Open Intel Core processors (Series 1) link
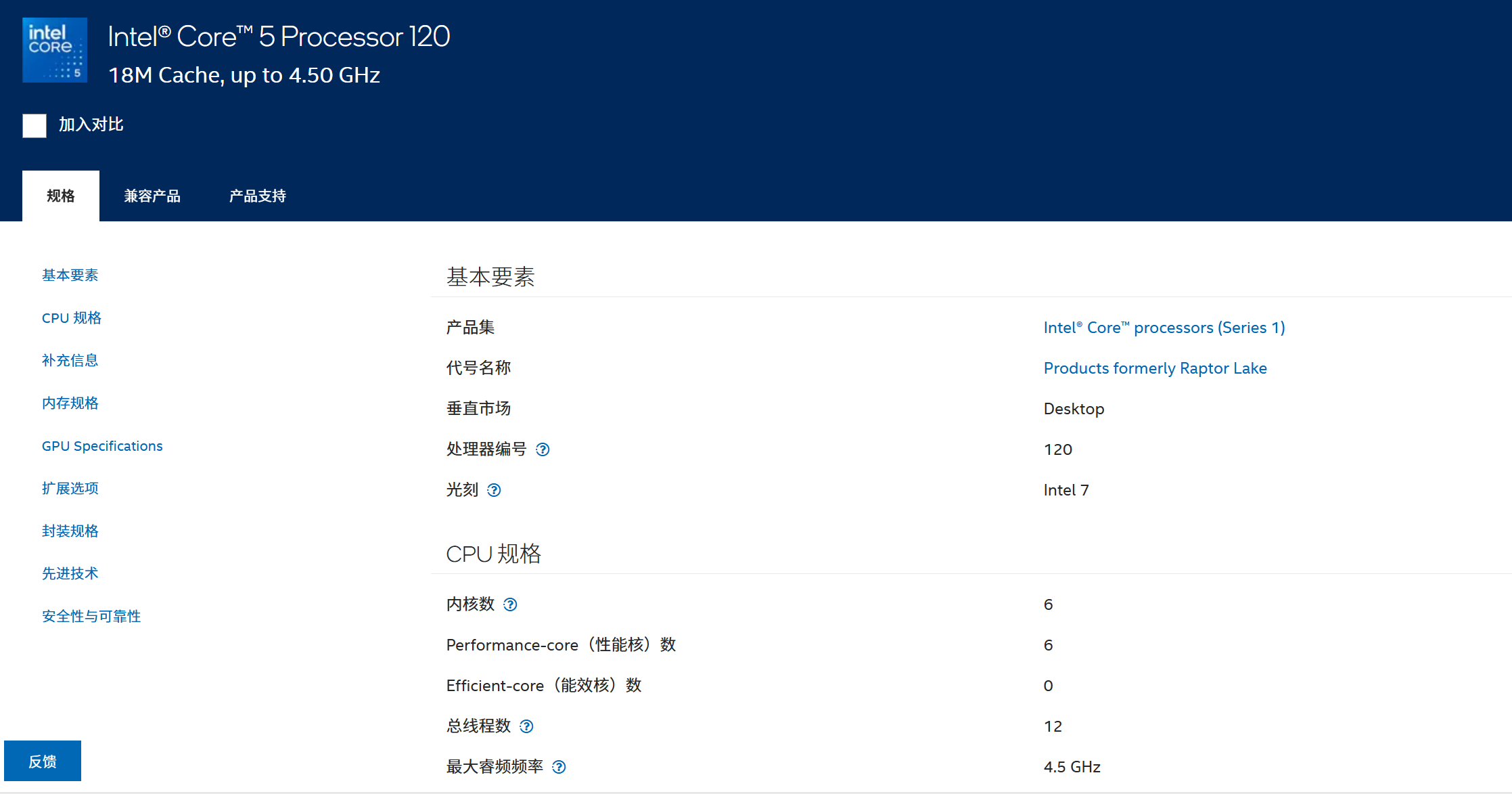This screenshot has width=1512, height=794. (1164, 328)
